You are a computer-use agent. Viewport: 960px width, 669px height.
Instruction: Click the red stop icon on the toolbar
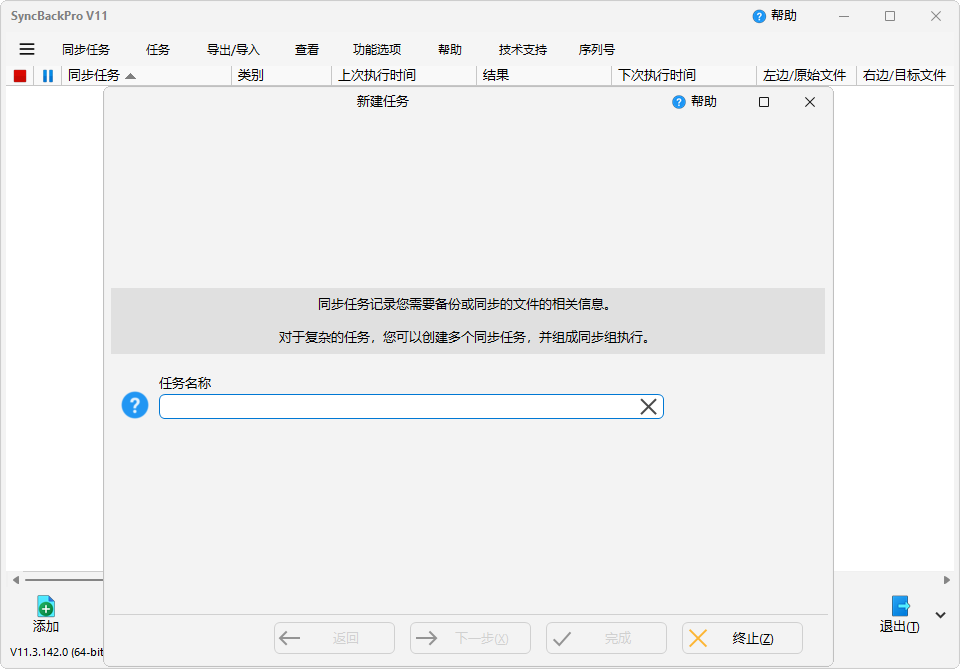[18, 75]
